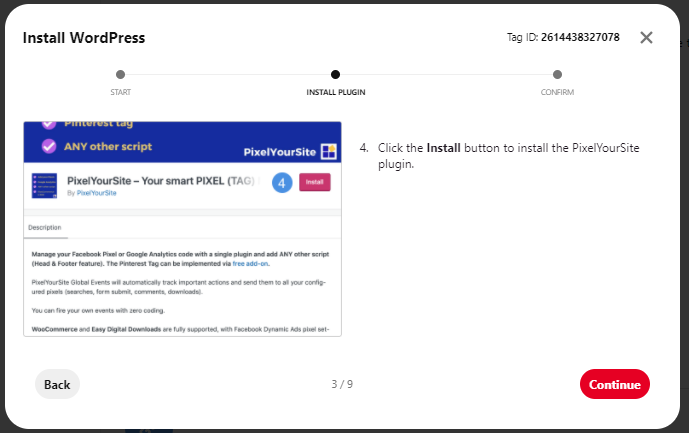Click the 3 / 9 page indicator

[x=342, y=384]
